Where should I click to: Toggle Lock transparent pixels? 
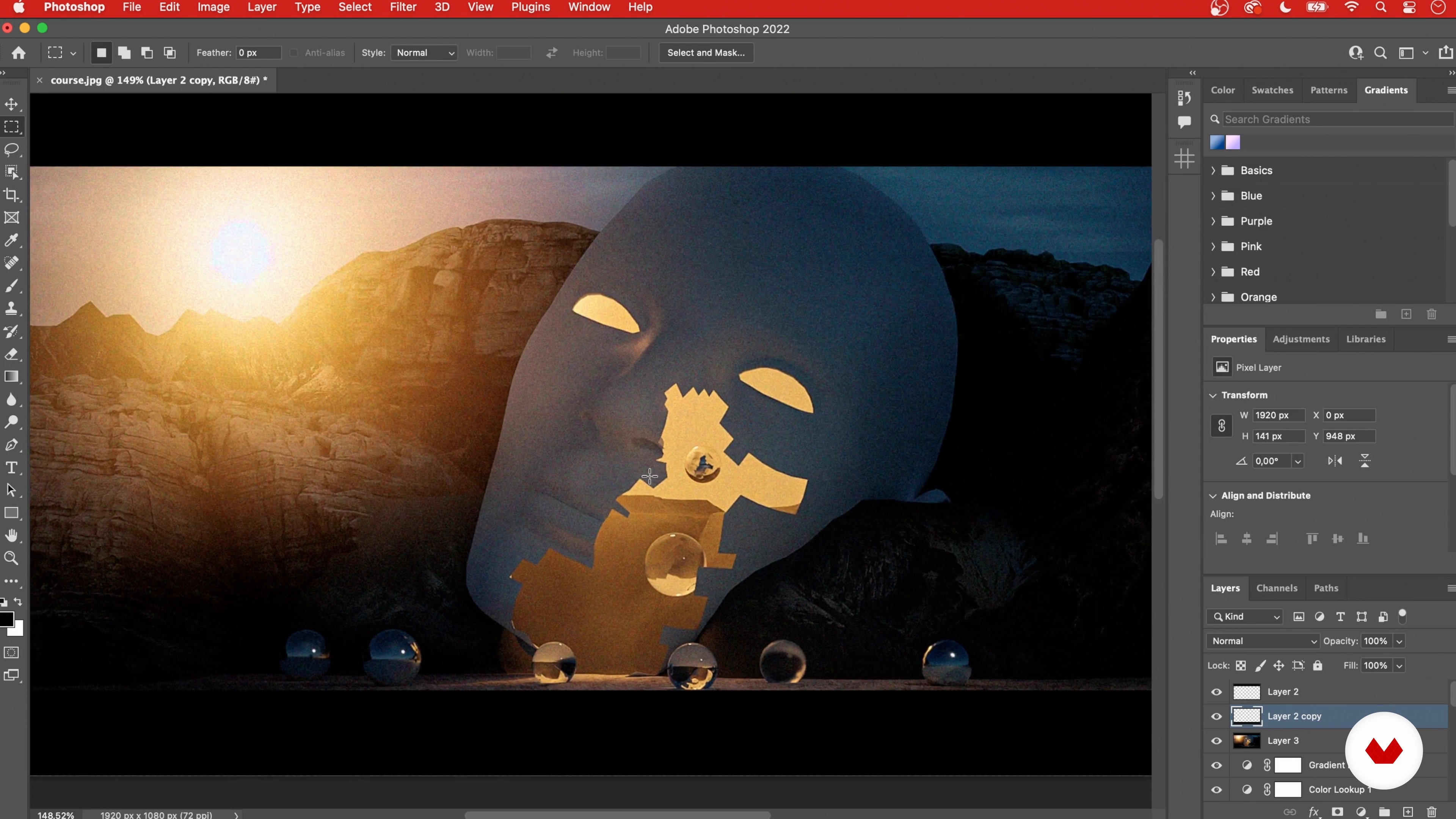[x=1241, y=665]
